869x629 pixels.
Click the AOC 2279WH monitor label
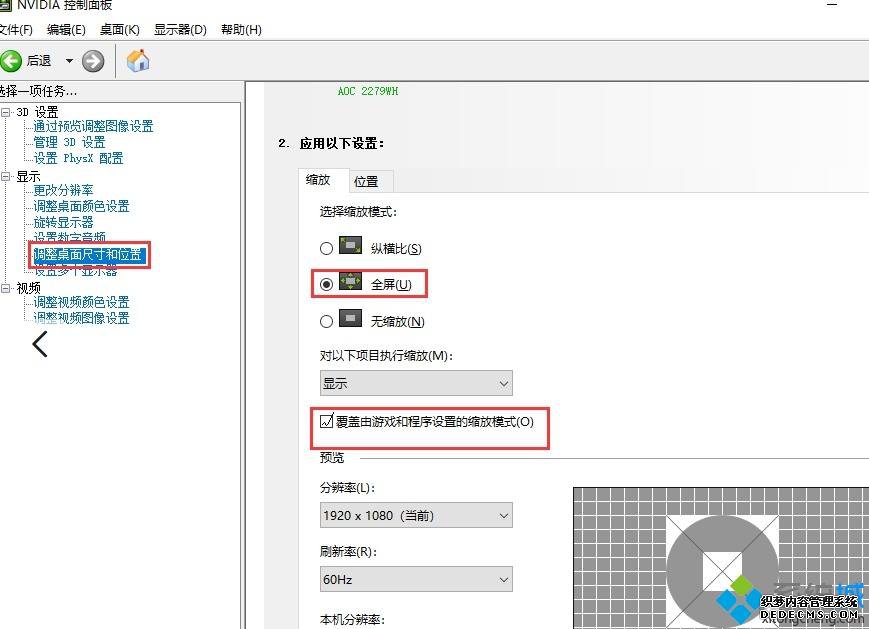(x=368, y=91)
